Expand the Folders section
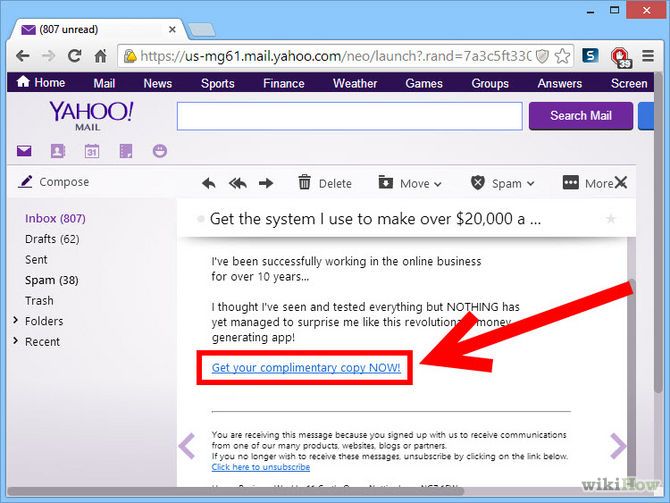This screenshot has width=670, height=503. point(15,320)
